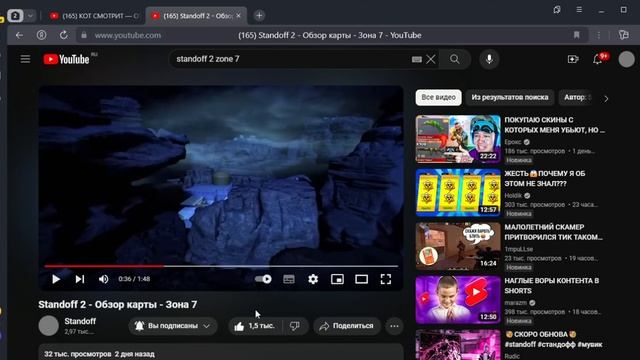Screen dimensions: 640x360
Task: Open browser main menu in title bar
Action: tap(579, 9)
